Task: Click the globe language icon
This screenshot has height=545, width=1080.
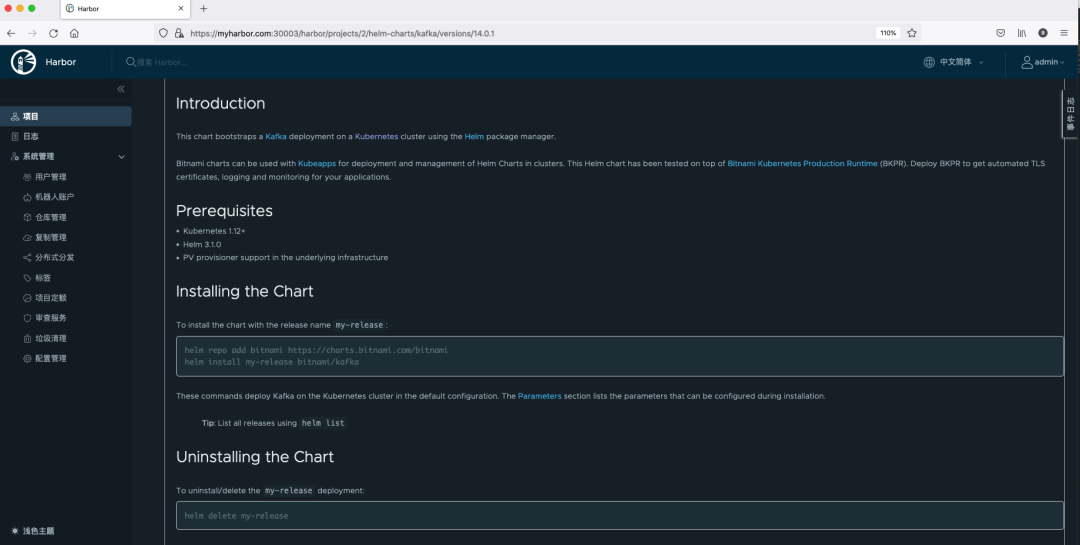Action: tap(929, 62)
